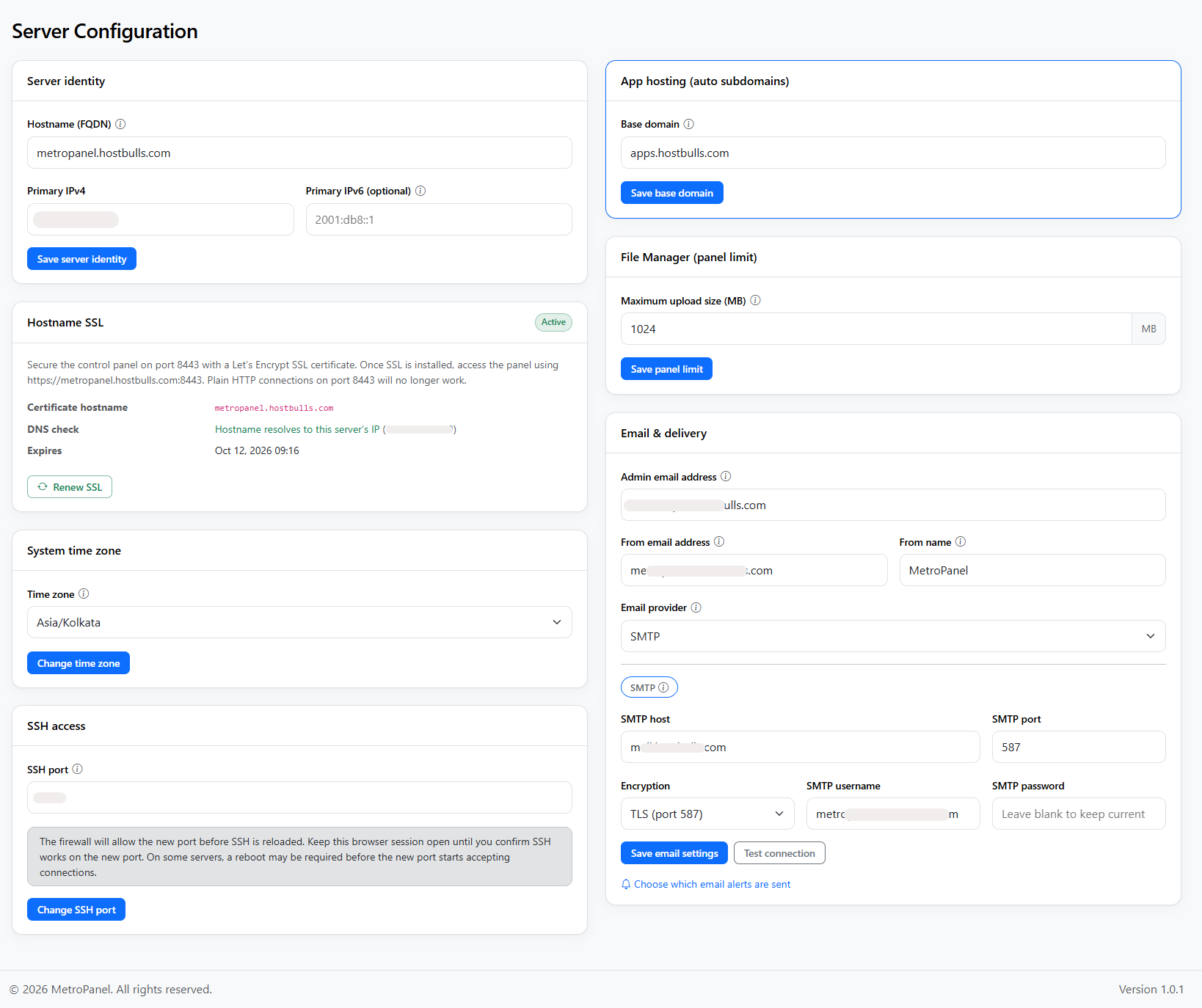Focus the Maximum upload size field
The height and width of the screenshot is (1008, 1202).
pyautogui.click(x=876, y=329)
